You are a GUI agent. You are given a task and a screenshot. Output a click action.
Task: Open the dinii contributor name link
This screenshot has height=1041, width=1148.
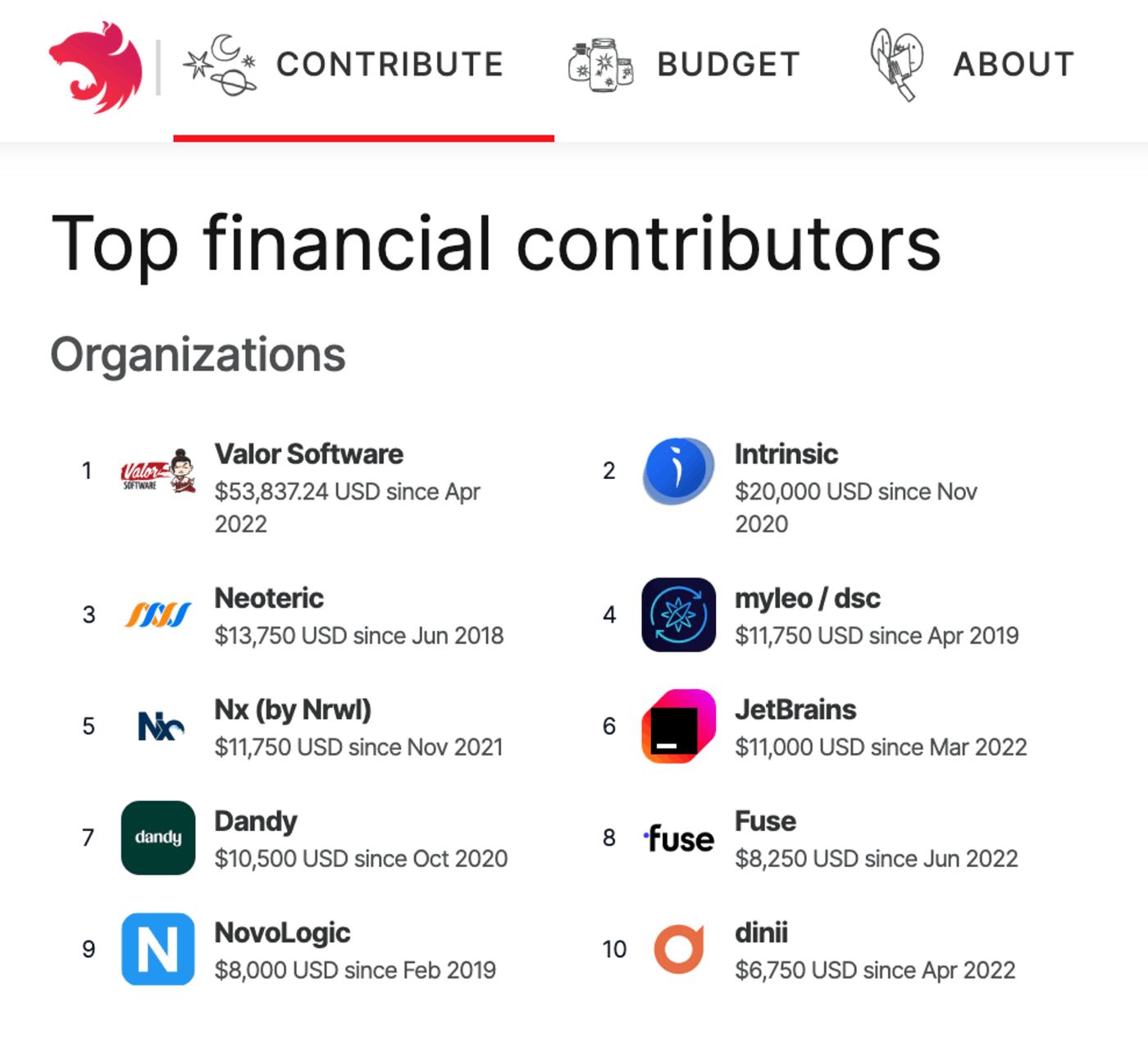click(x=761, y=933)
